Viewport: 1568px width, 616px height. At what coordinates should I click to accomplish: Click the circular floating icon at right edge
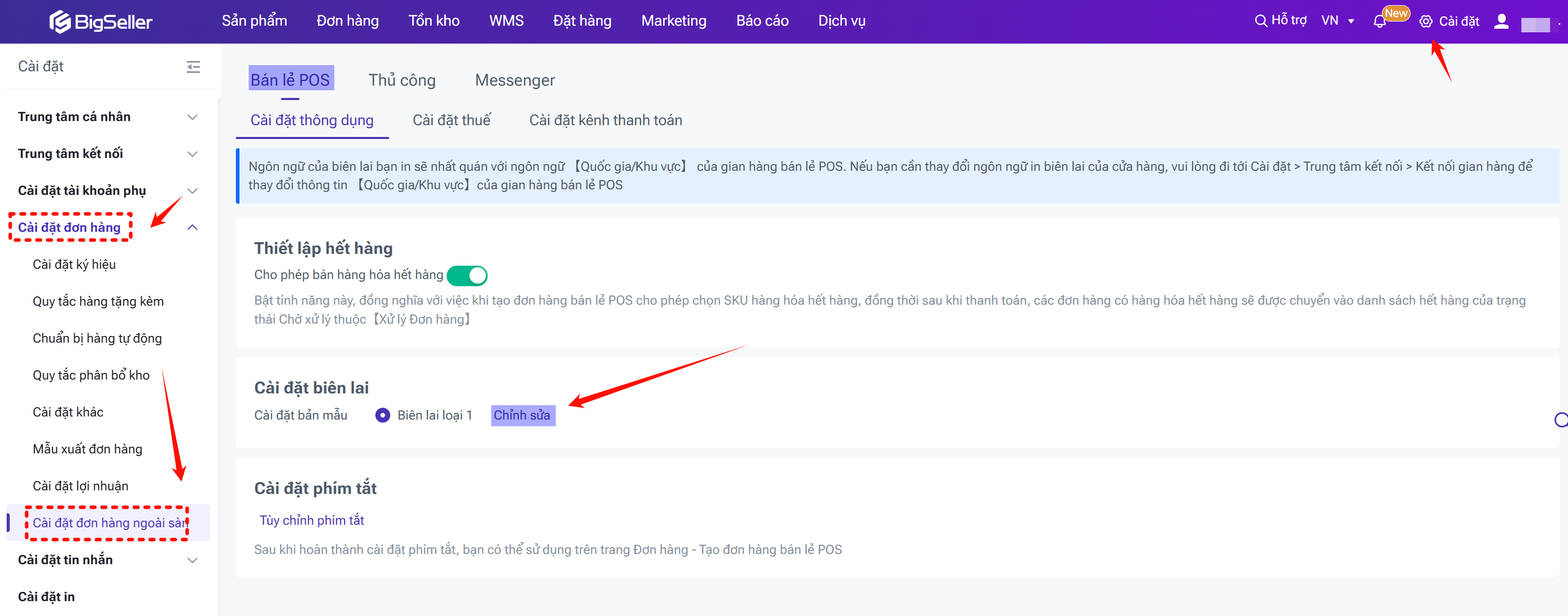tap(1561, 420)
